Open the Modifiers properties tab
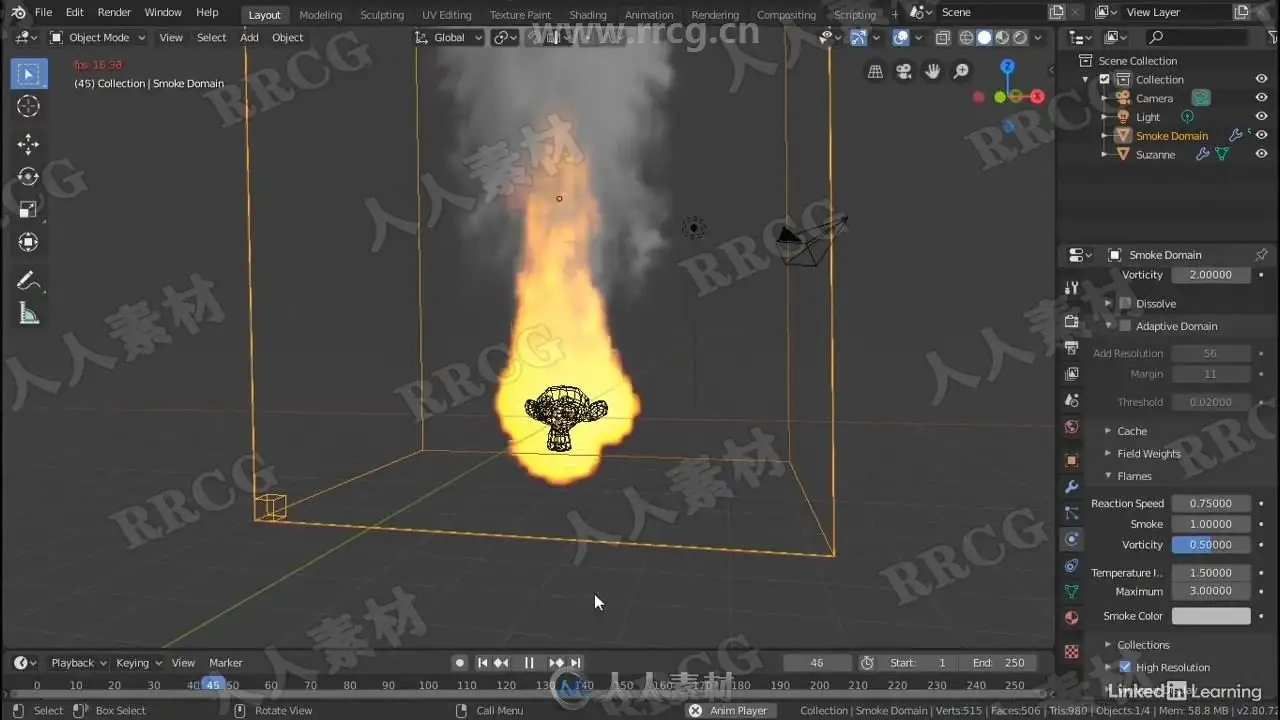Viewport: 1280px width, 720px height. (1072, 487)
